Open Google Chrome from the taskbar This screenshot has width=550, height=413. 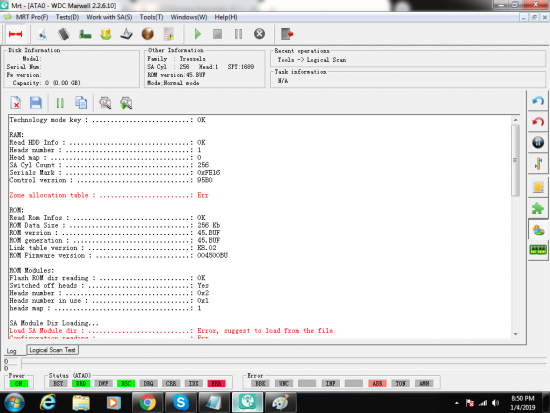point(148,402)
